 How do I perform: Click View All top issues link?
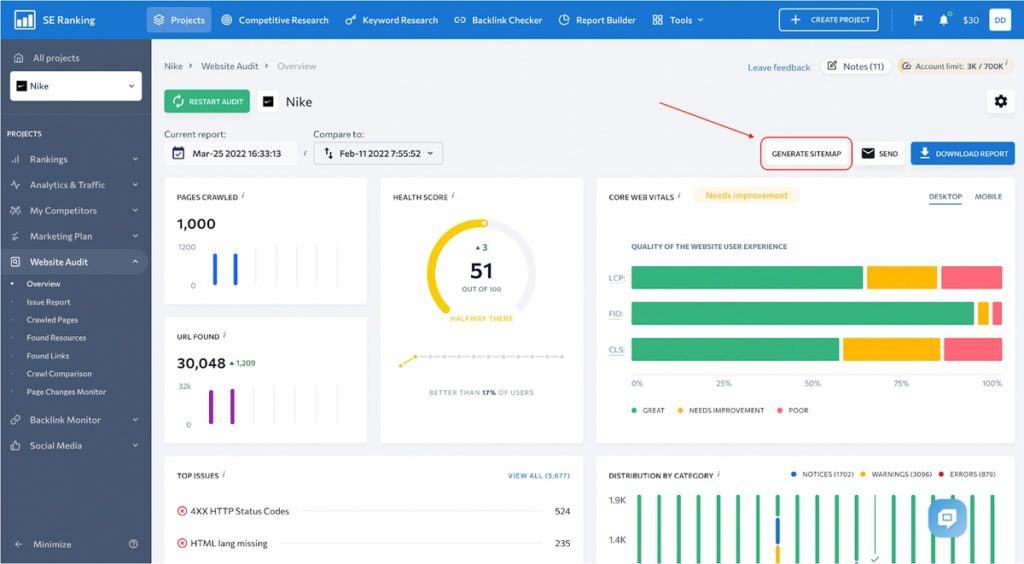[539, 476]
